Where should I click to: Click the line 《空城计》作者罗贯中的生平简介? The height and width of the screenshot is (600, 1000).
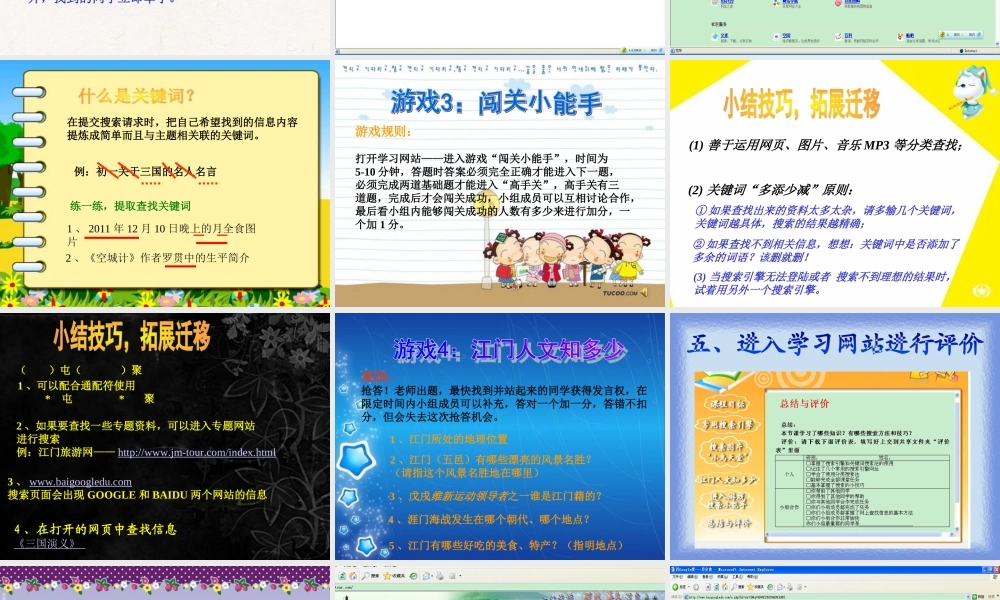[x=158, y=258]
